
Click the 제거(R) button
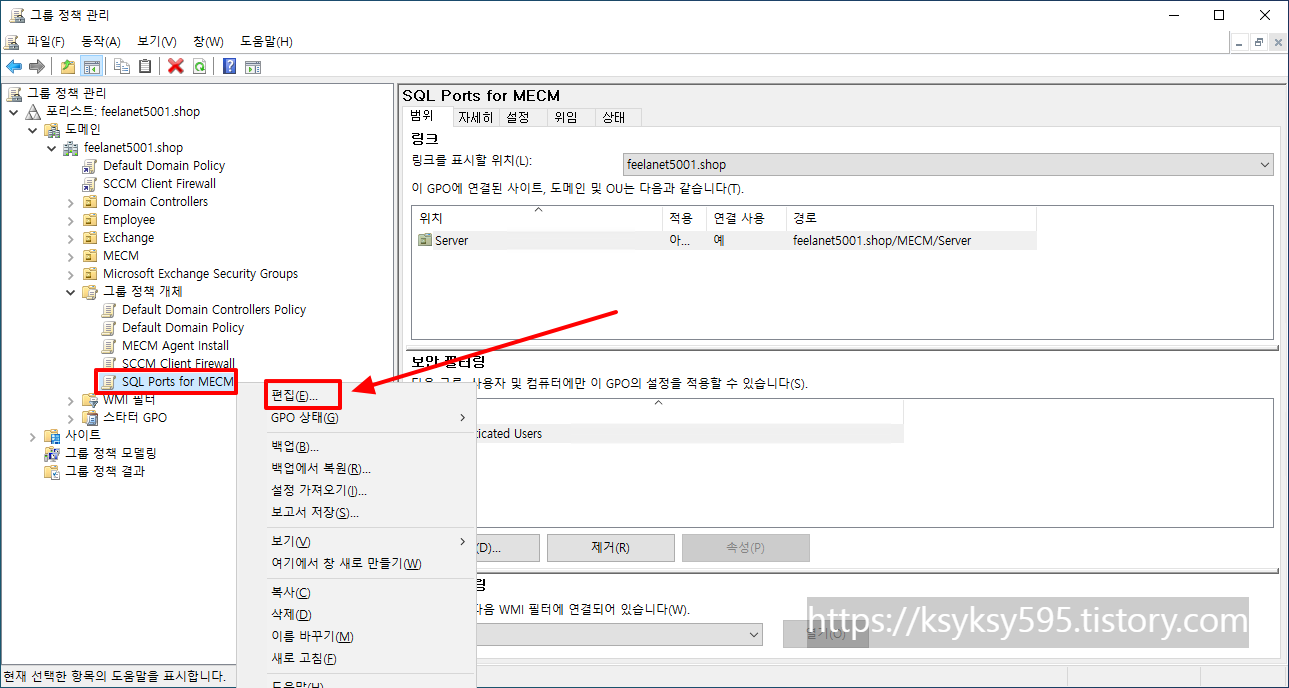(610, 548)
